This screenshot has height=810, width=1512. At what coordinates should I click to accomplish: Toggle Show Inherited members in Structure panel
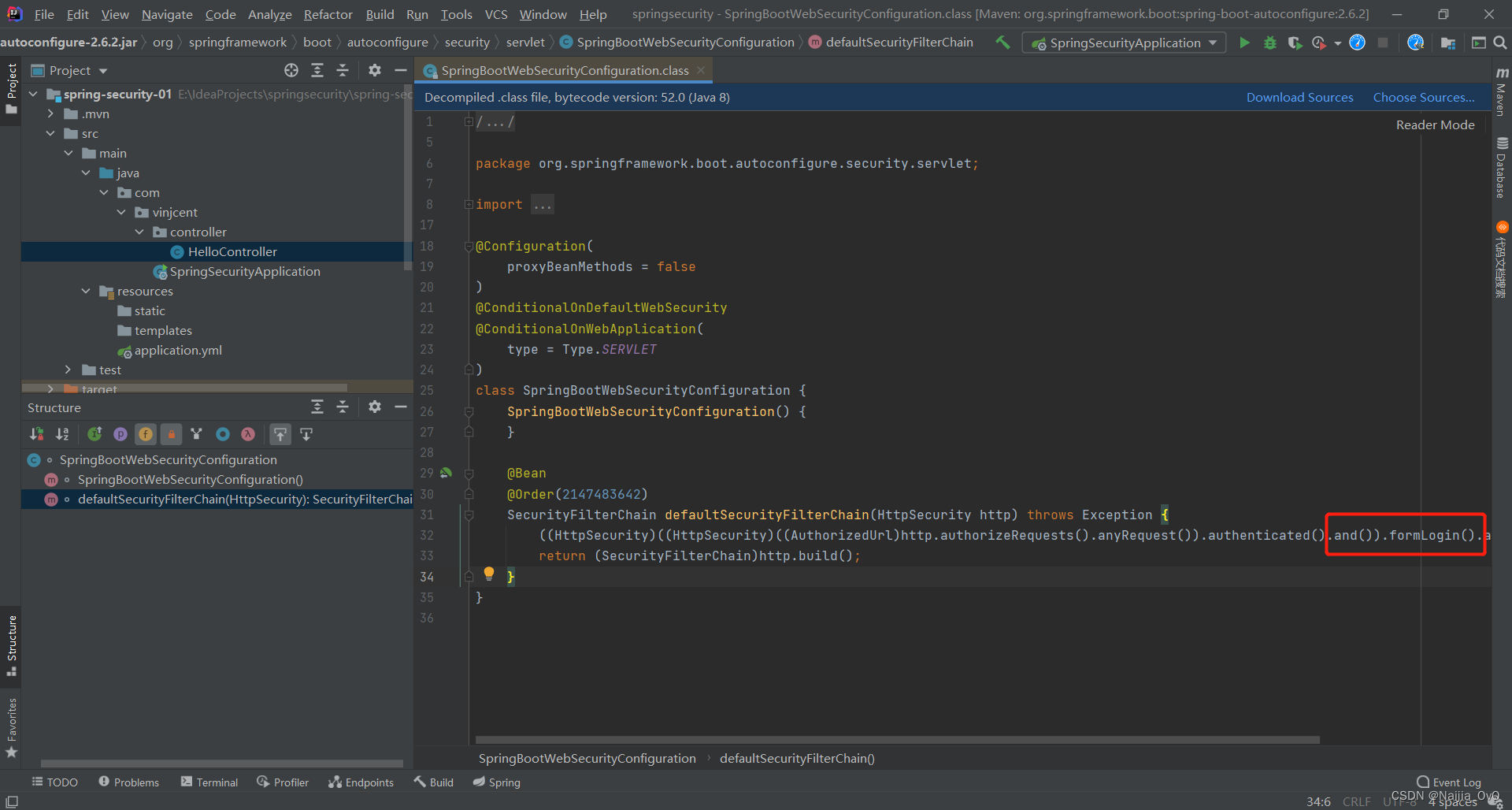[95, 434]
